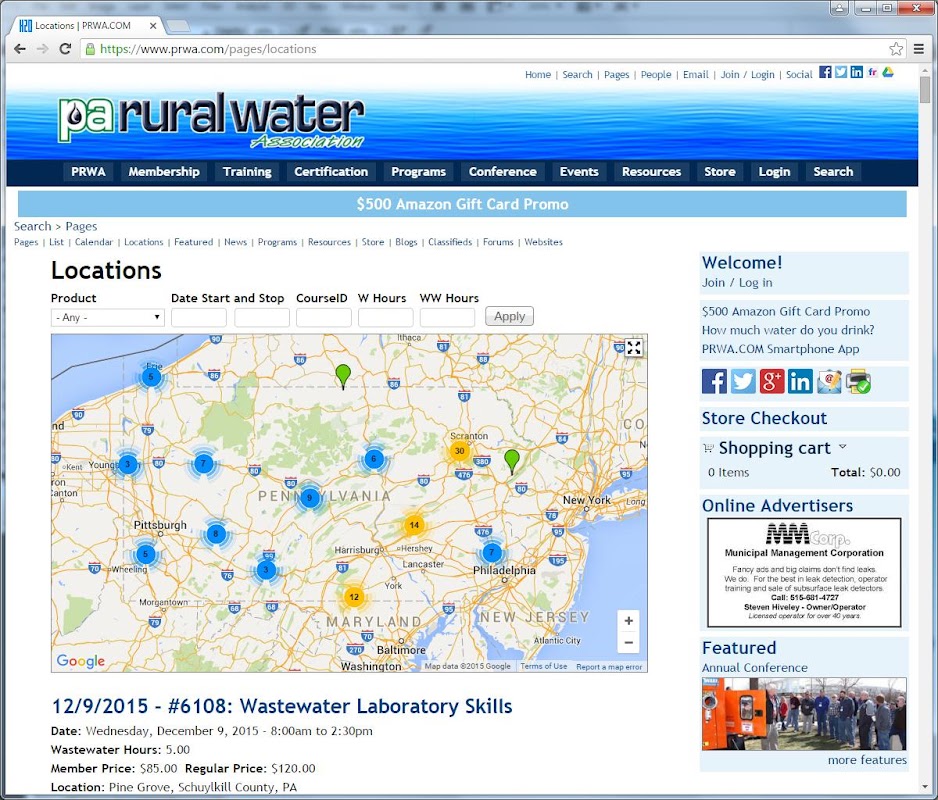The height and width of the screenshot is (800, 938).
Task: Open the Resources nav menu item
Action: coord(651,172)
